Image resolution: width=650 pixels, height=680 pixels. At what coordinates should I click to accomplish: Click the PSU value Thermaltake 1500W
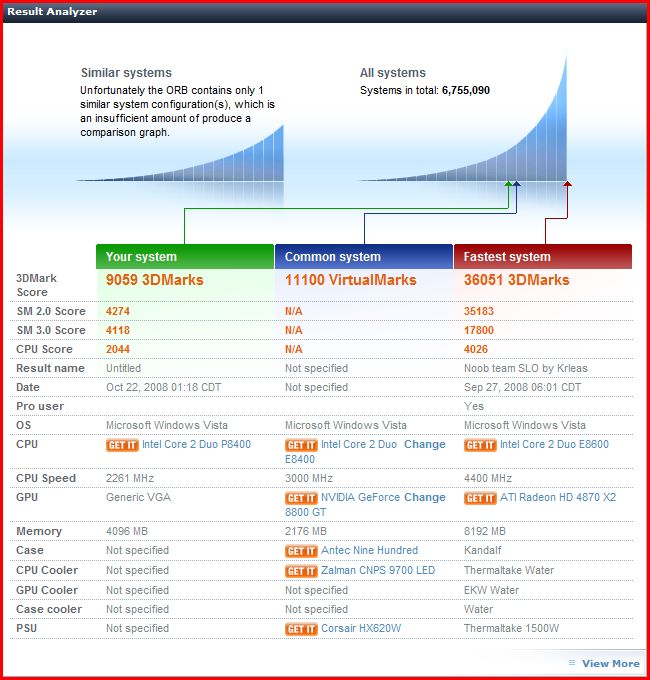[x=511, y=628]
